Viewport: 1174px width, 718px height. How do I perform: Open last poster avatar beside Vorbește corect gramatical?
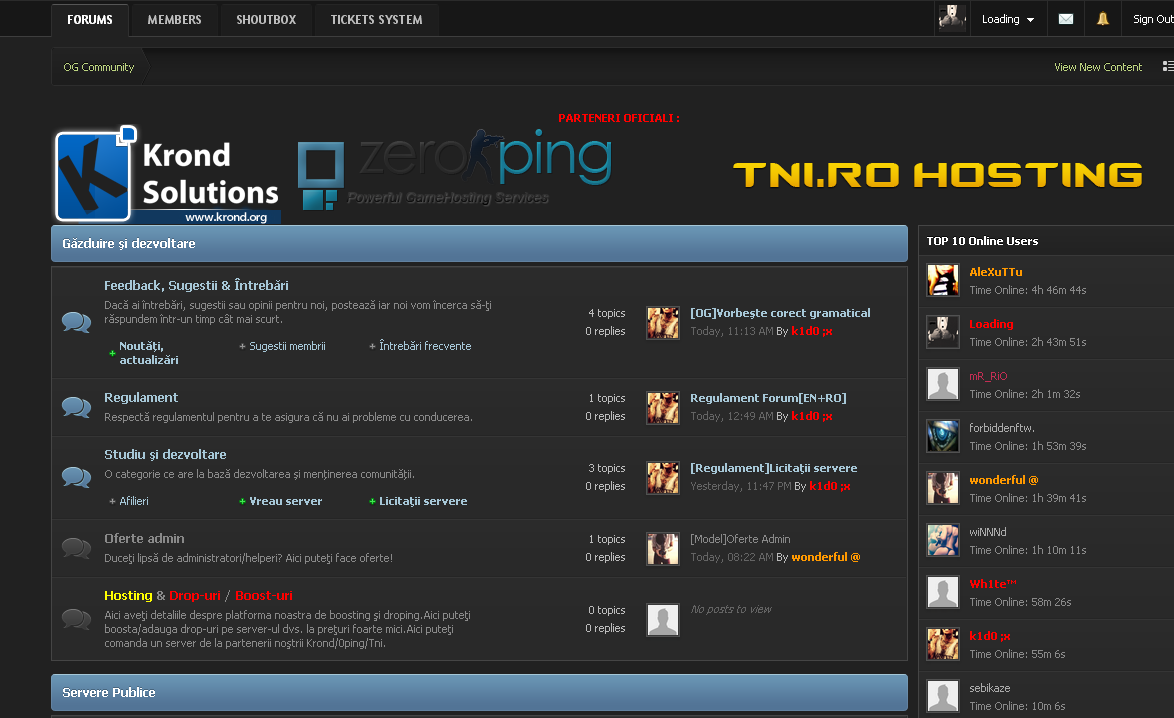[x=663, y=323]
